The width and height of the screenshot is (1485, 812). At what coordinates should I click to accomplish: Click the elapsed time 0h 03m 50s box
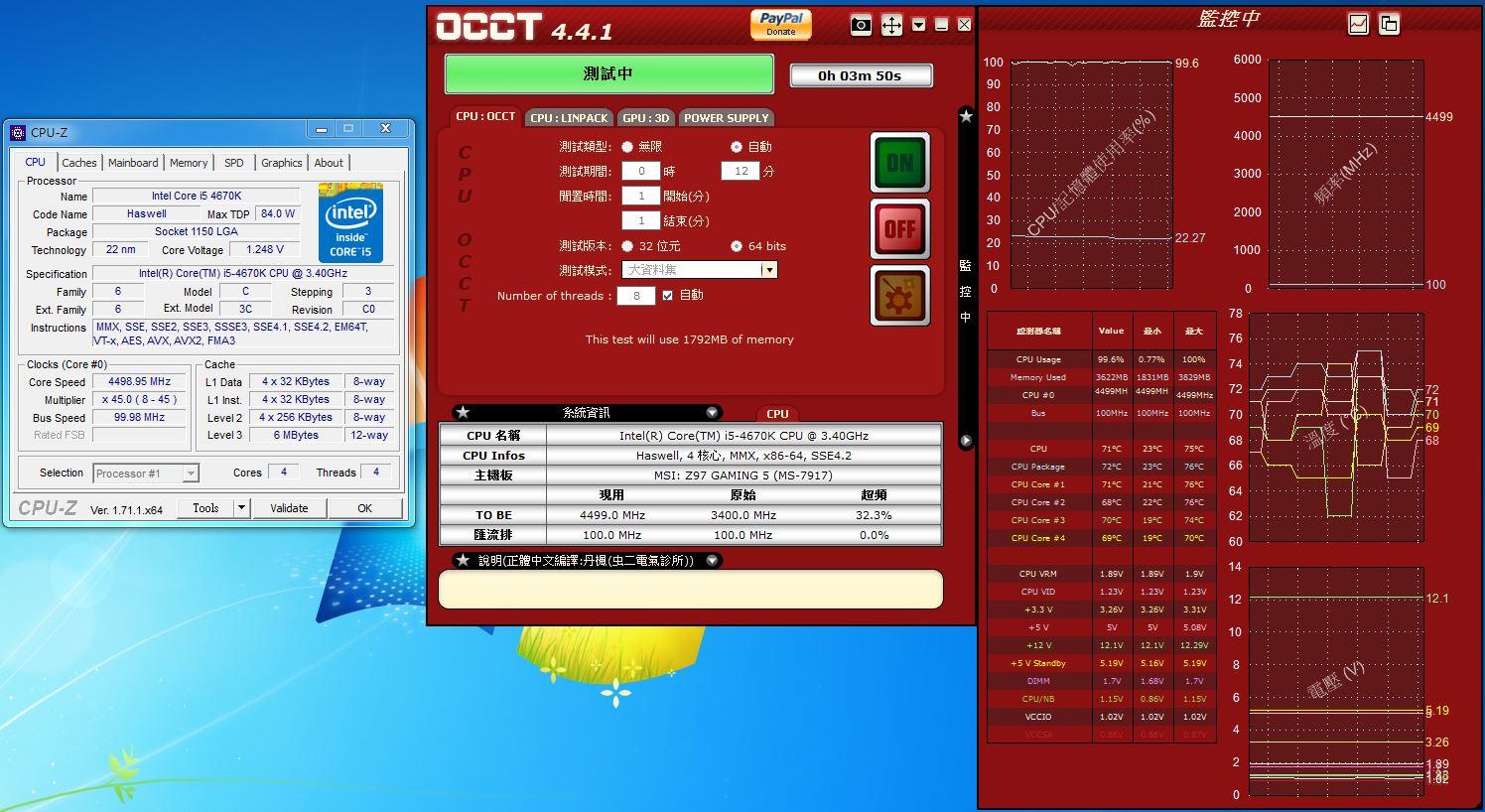(x=861, y=75)
